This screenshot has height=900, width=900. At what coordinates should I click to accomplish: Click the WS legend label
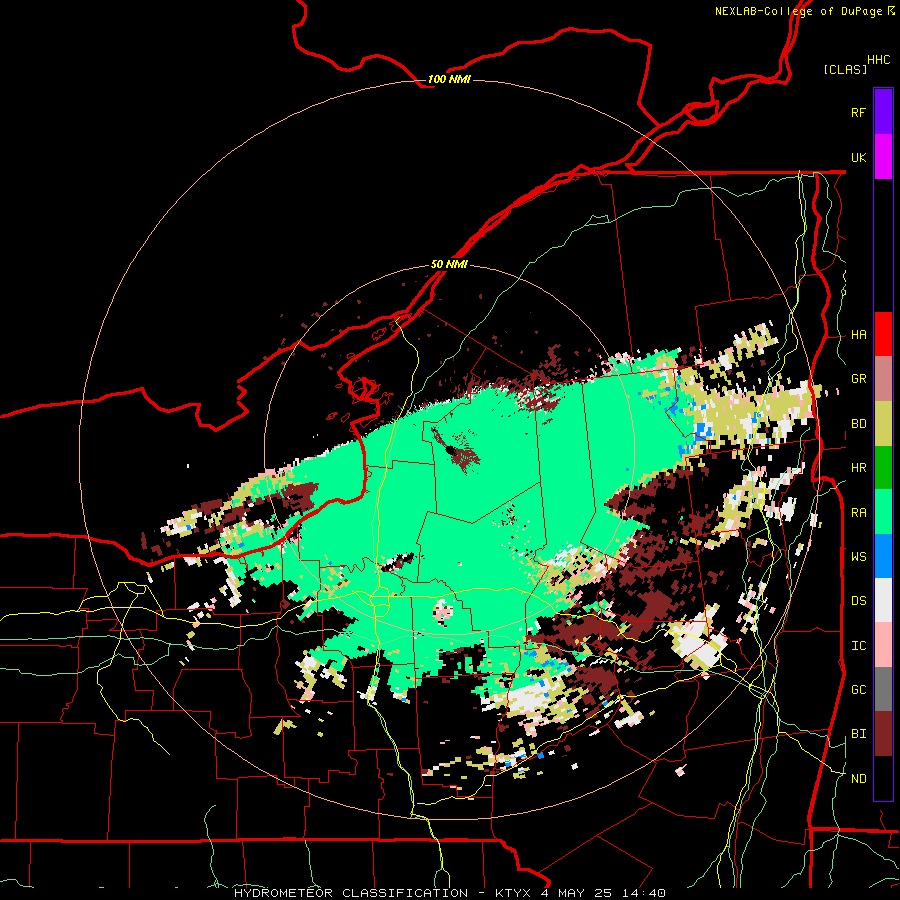point(858,557)
